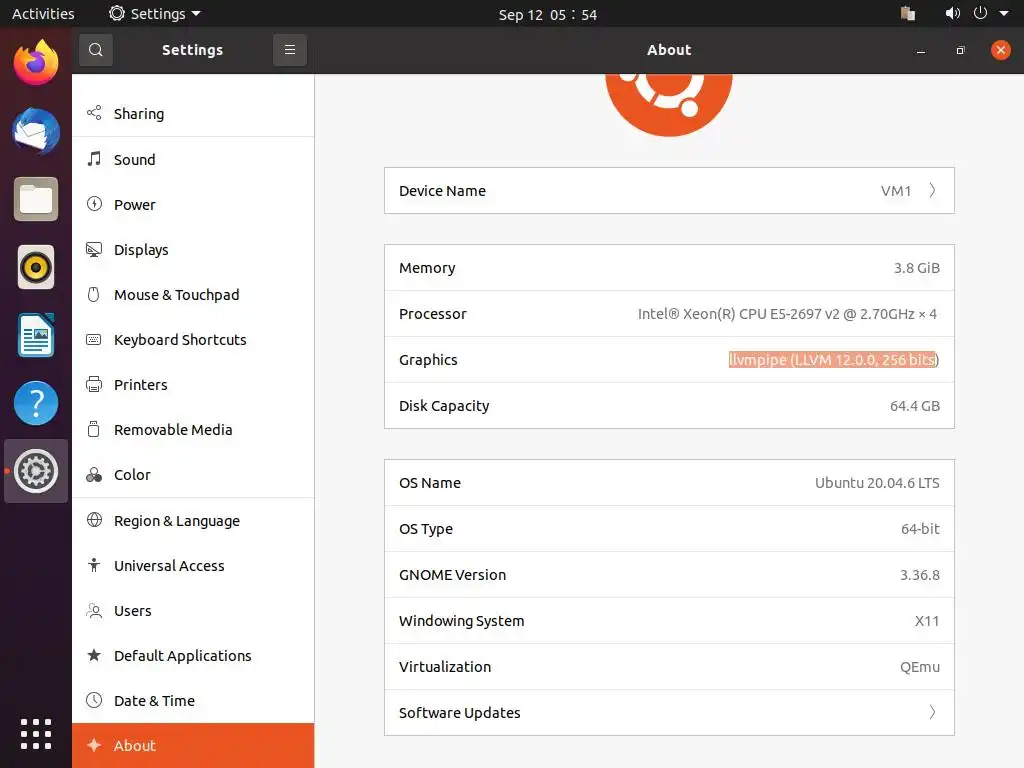Screen dimensions: 1024x768
Task: Click the Device Name label
Action: tap(442, 191)
